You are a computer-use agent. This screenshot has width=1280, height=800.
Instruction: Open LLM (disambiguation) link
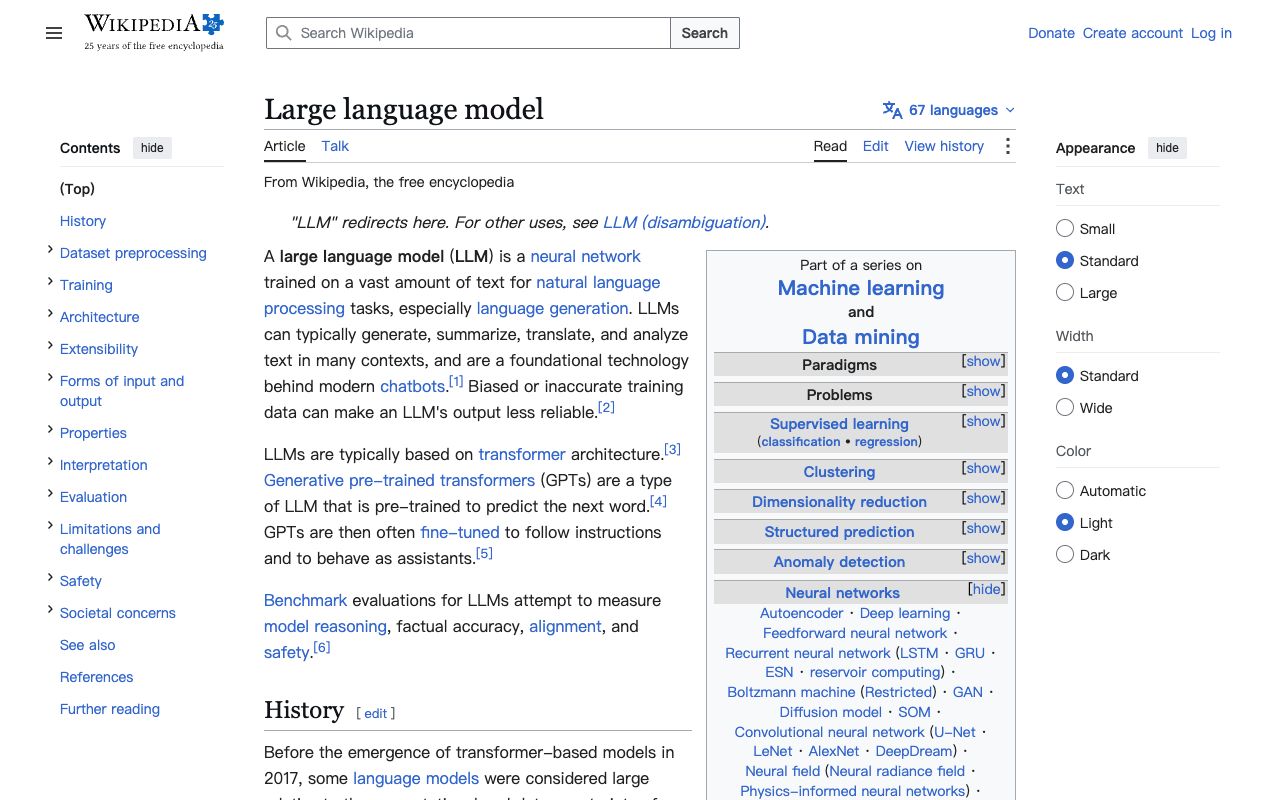684,222
